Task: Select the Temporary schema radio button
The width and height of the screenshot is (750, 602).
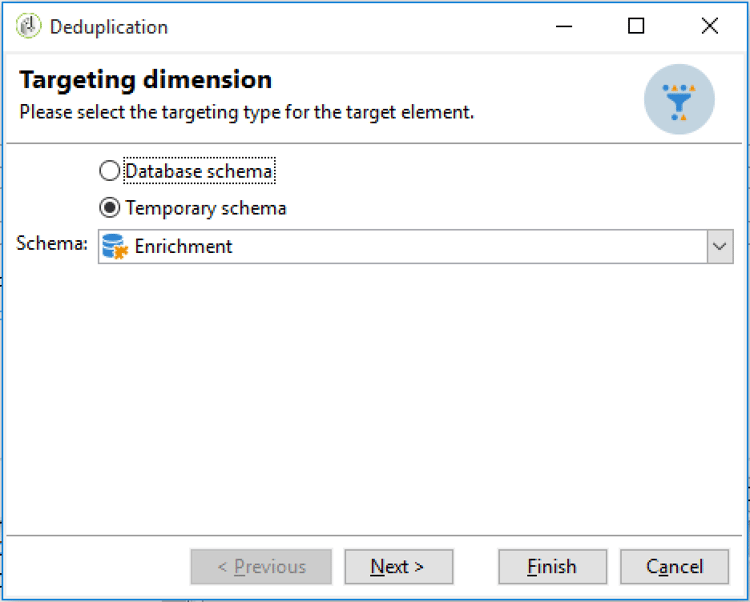Action: pyautogui.click(x=110, y=208)
